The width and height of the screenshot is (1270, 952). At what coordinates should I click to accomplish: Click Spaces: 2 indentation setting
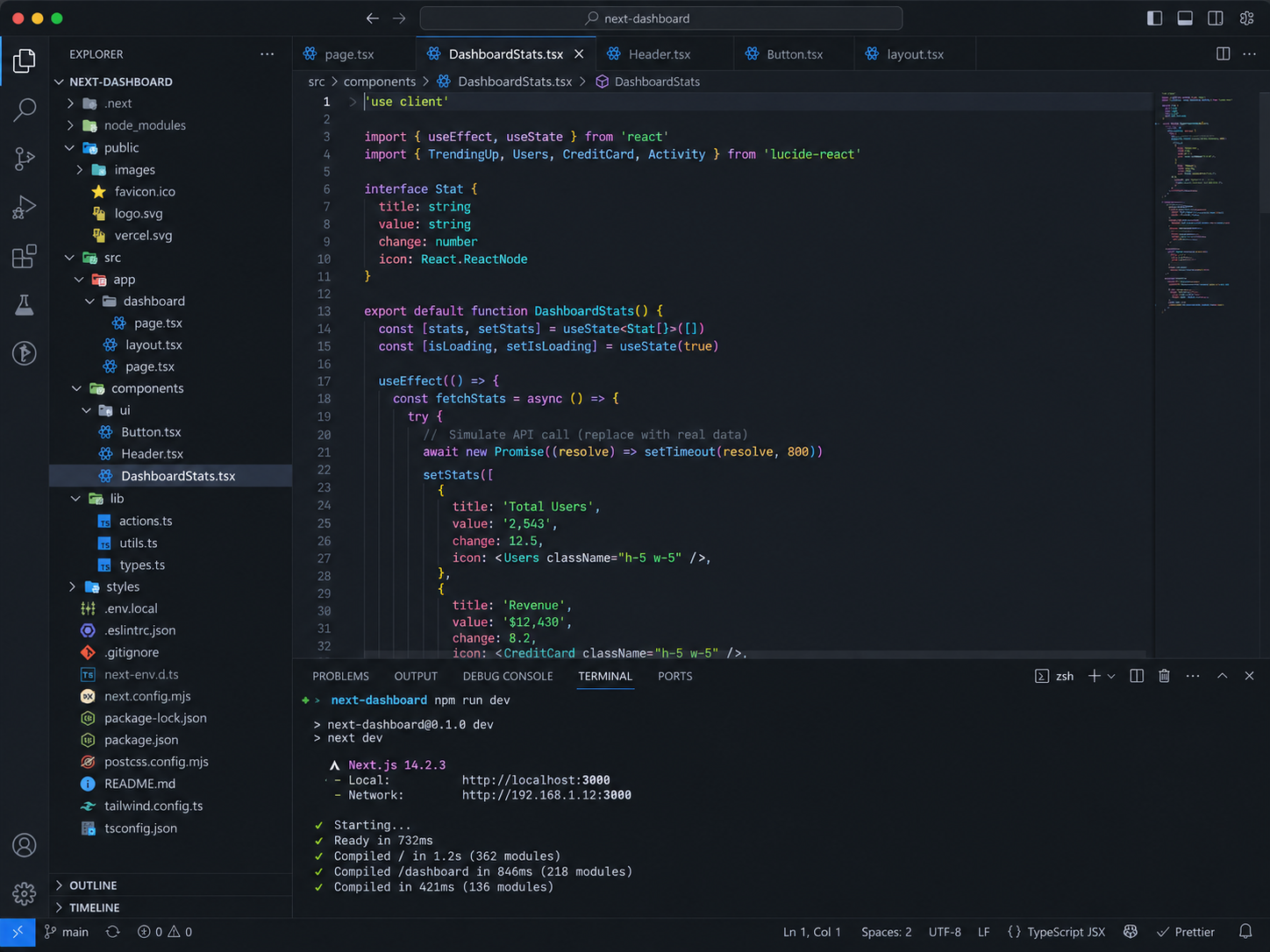point(887,932)
